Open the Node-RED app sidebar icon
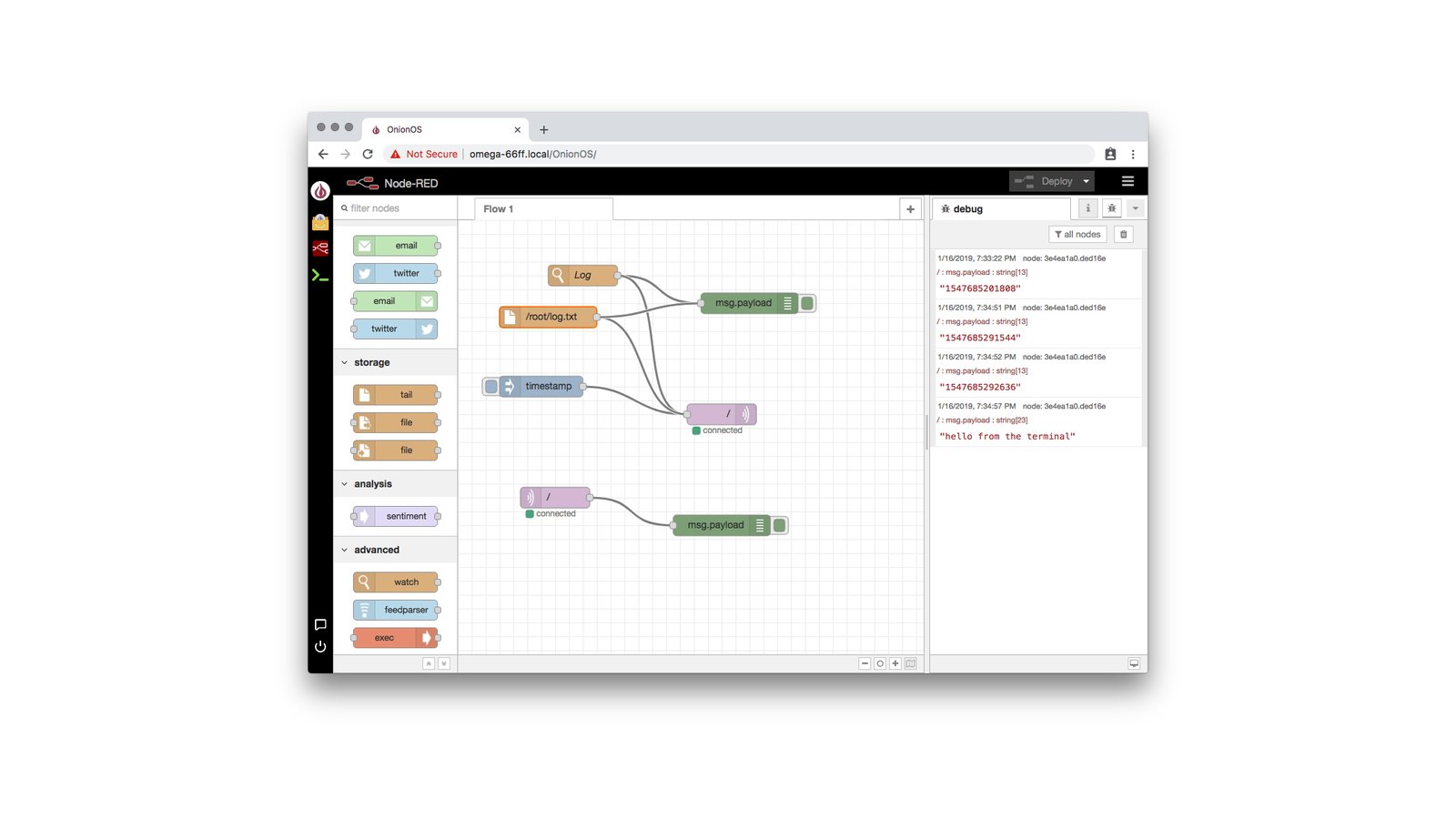Image resolution: width=1456 pixels, height=819 pixels. click(x=320, y=248)
